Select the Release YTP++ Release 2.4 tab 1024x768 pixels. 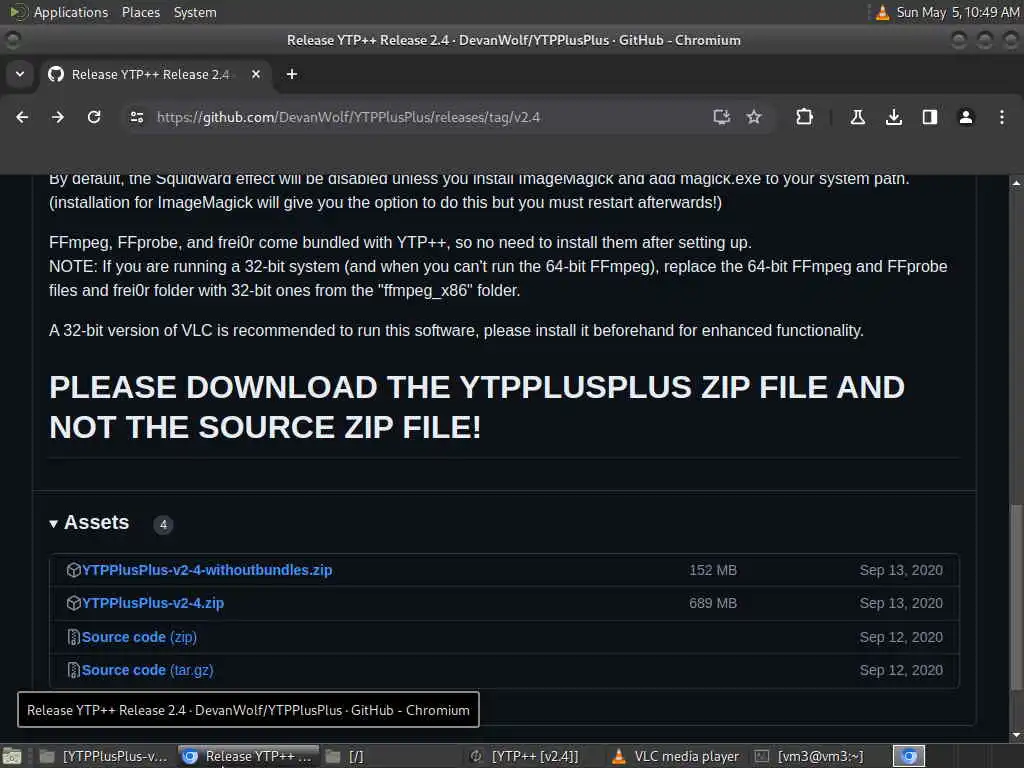click(x=155, y=74)
